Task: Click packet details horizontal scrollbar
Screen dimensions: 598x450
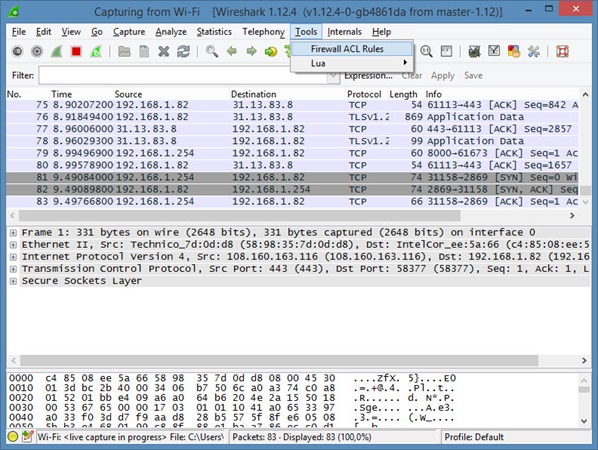Action: pyautogui.click(x=279, y=360)
